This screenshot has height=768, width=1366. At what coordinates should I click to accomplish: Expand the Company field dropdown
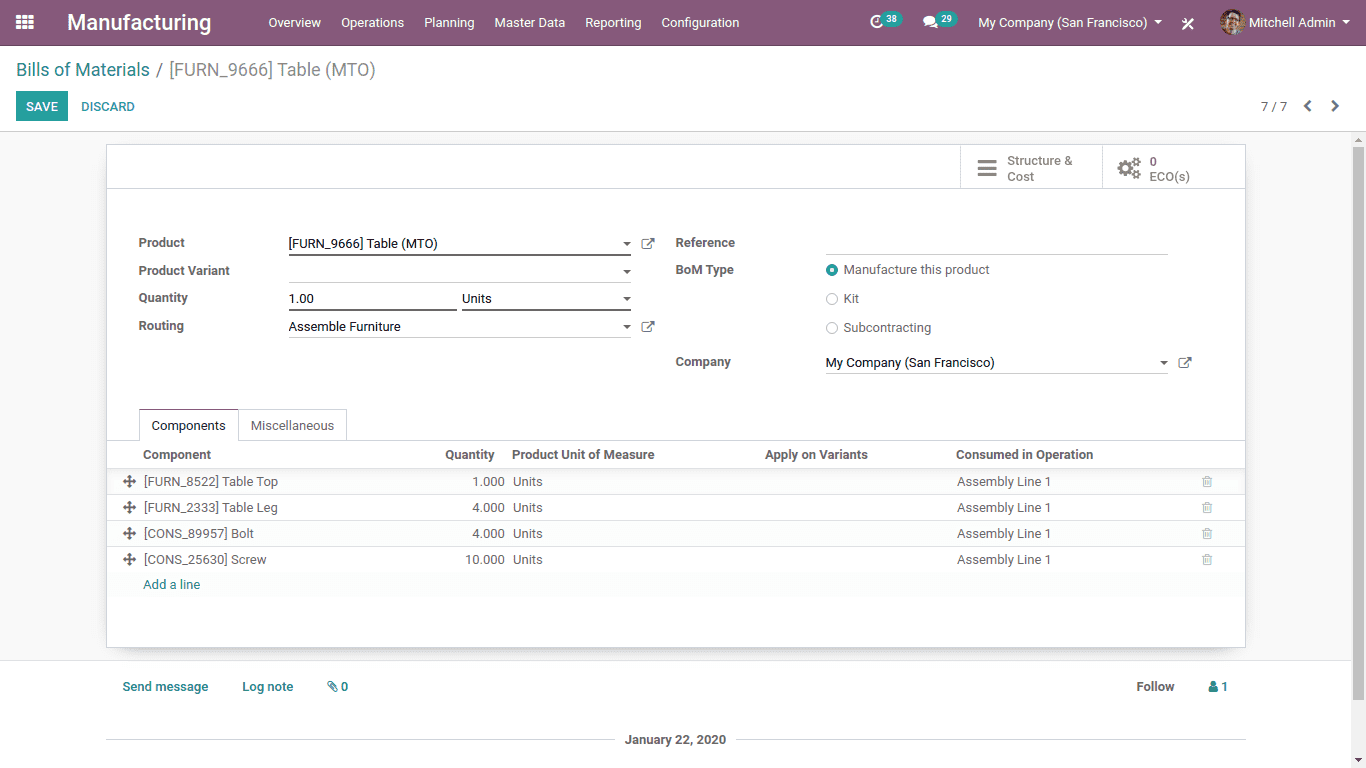point(1164,363)
